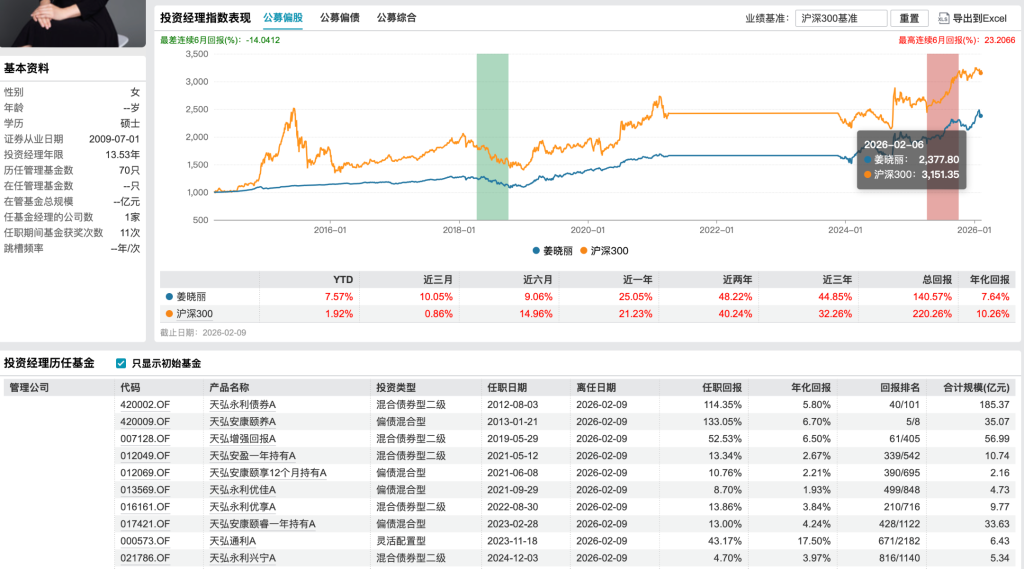Select 证券从业日期 value 2009-07-01
1024x569 pixels.
114,139
